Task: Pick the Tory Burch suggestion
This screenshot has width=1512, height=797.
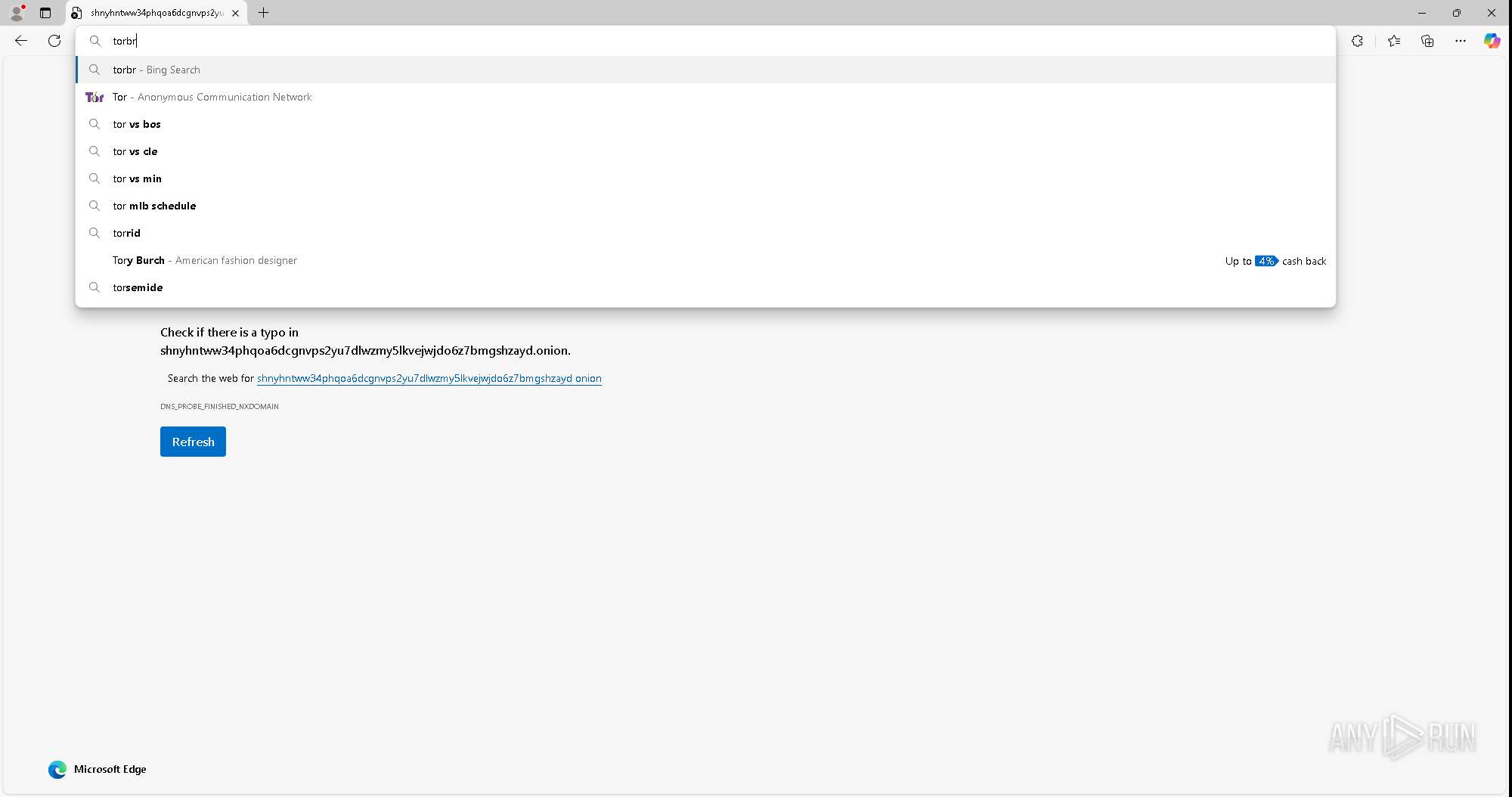Action: (705, 260)
